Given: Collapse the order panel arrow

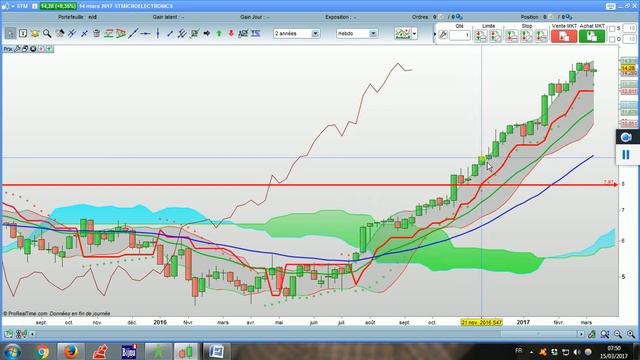Looking at the screenshot, I should (x=435, y=35).
